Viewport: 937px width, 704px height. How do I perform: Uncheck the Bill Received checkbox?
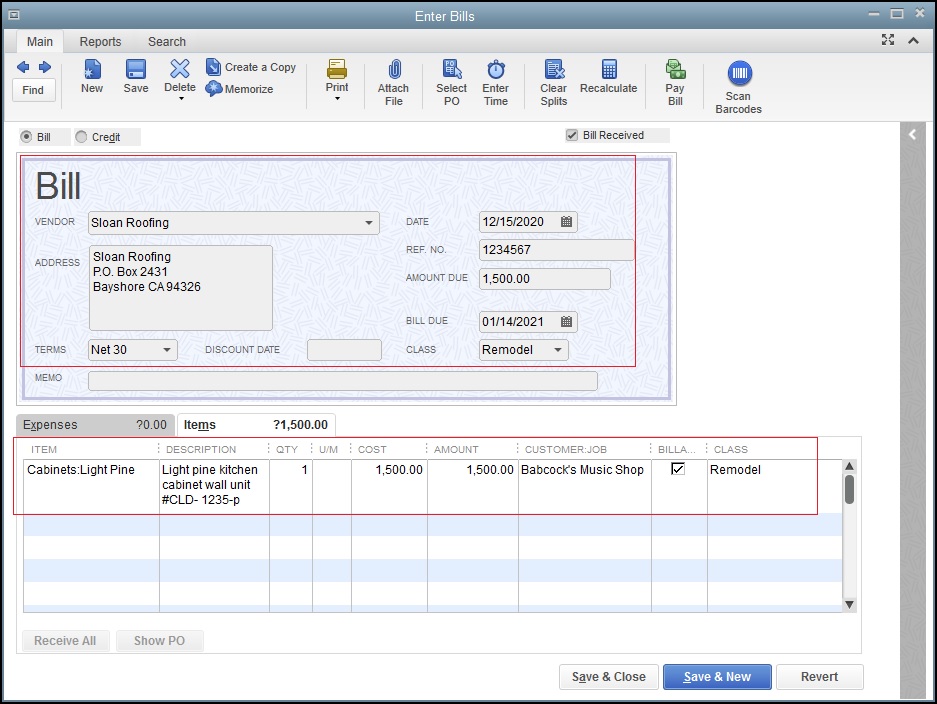coord(572,135)
